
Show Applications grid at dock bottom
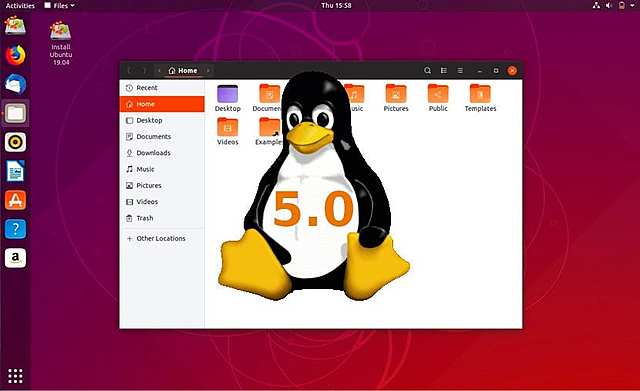tap(16, 376)
